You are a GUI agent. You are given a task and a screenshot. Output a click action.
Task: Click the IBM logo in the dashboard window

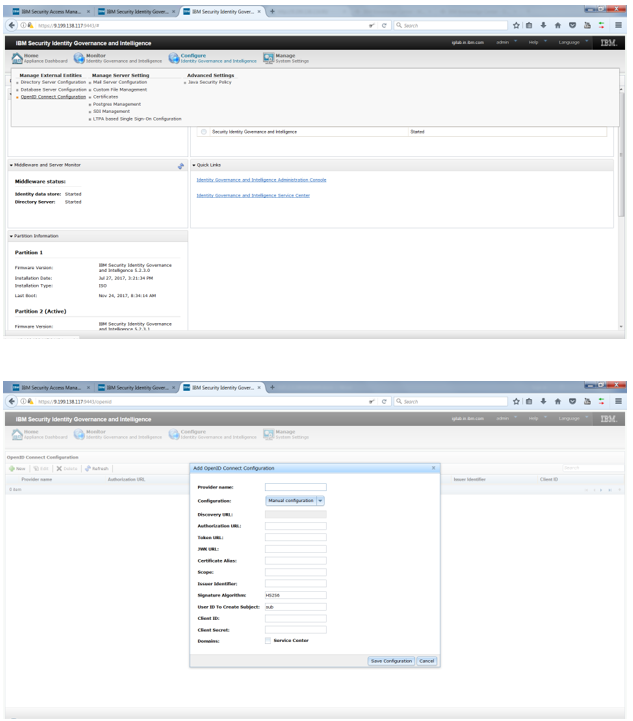[608, 43]
